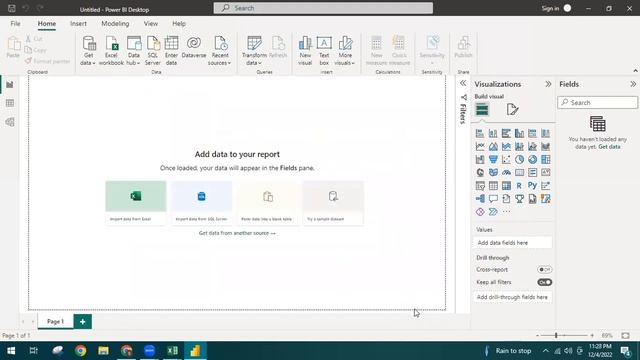The width and height of the screenshot is (640, 360).
Task: Switch to the Insert ribbon tab
Action: (78, 24)
